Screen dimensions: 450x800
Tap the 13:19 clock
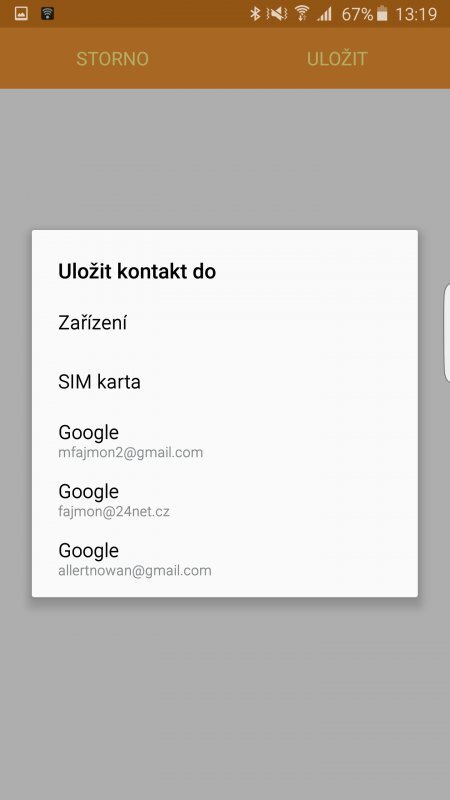pyautogui.click(x=416, y=14)
